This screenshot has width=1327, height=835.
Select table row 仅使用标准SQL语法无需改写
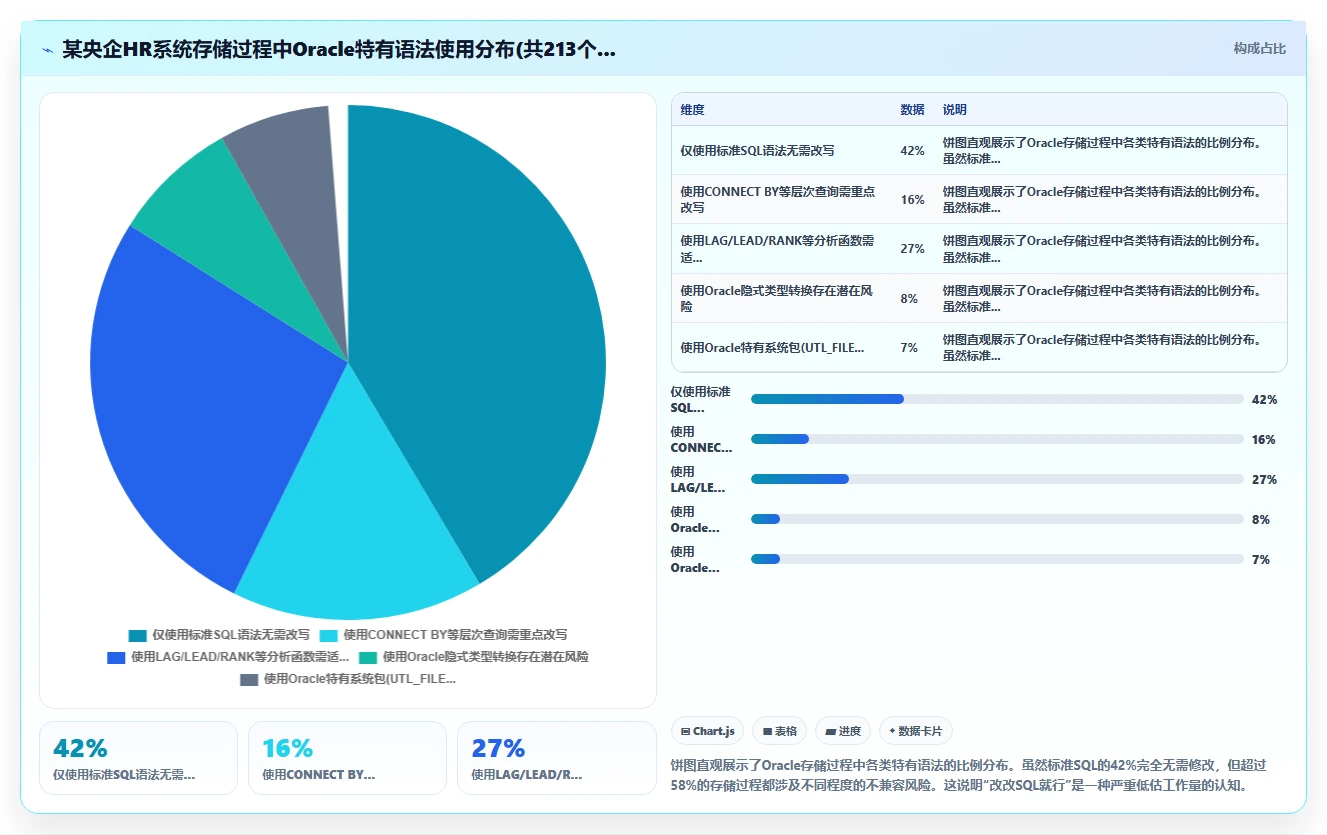[x=979, y=150]
